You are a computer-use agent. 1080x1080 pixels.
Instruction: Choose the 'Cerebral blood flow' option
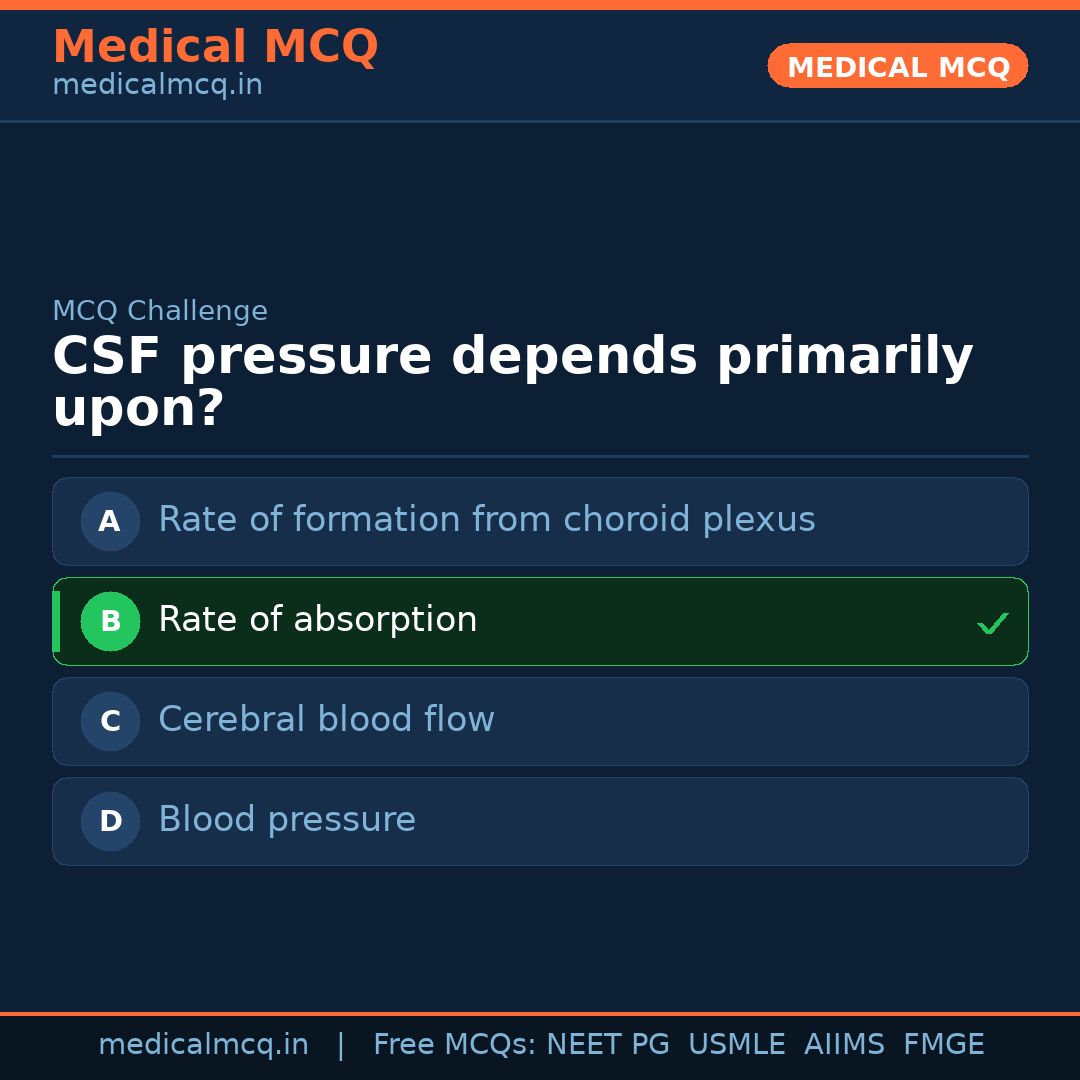pyautogui.click(x=326, y=720)
